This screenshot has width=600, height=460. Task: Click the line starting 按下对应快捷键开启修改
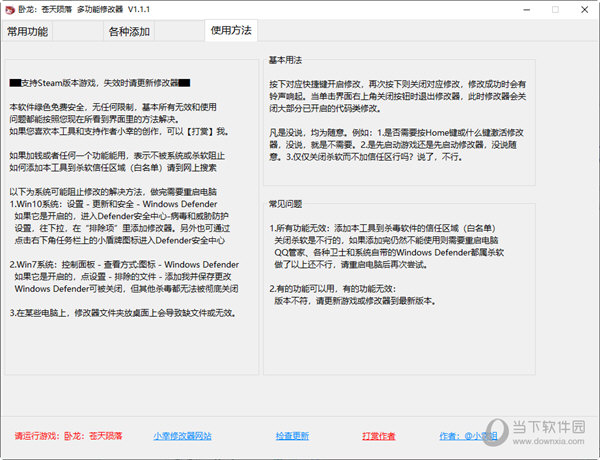tap(397, 84)
